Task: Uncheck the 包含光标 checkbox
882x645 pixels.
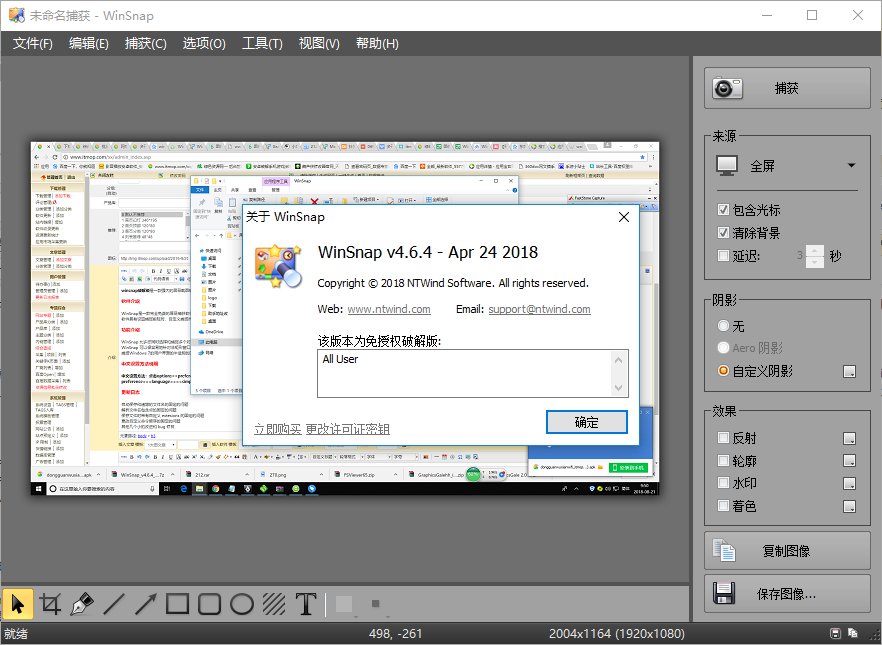Action: (723, 210)
